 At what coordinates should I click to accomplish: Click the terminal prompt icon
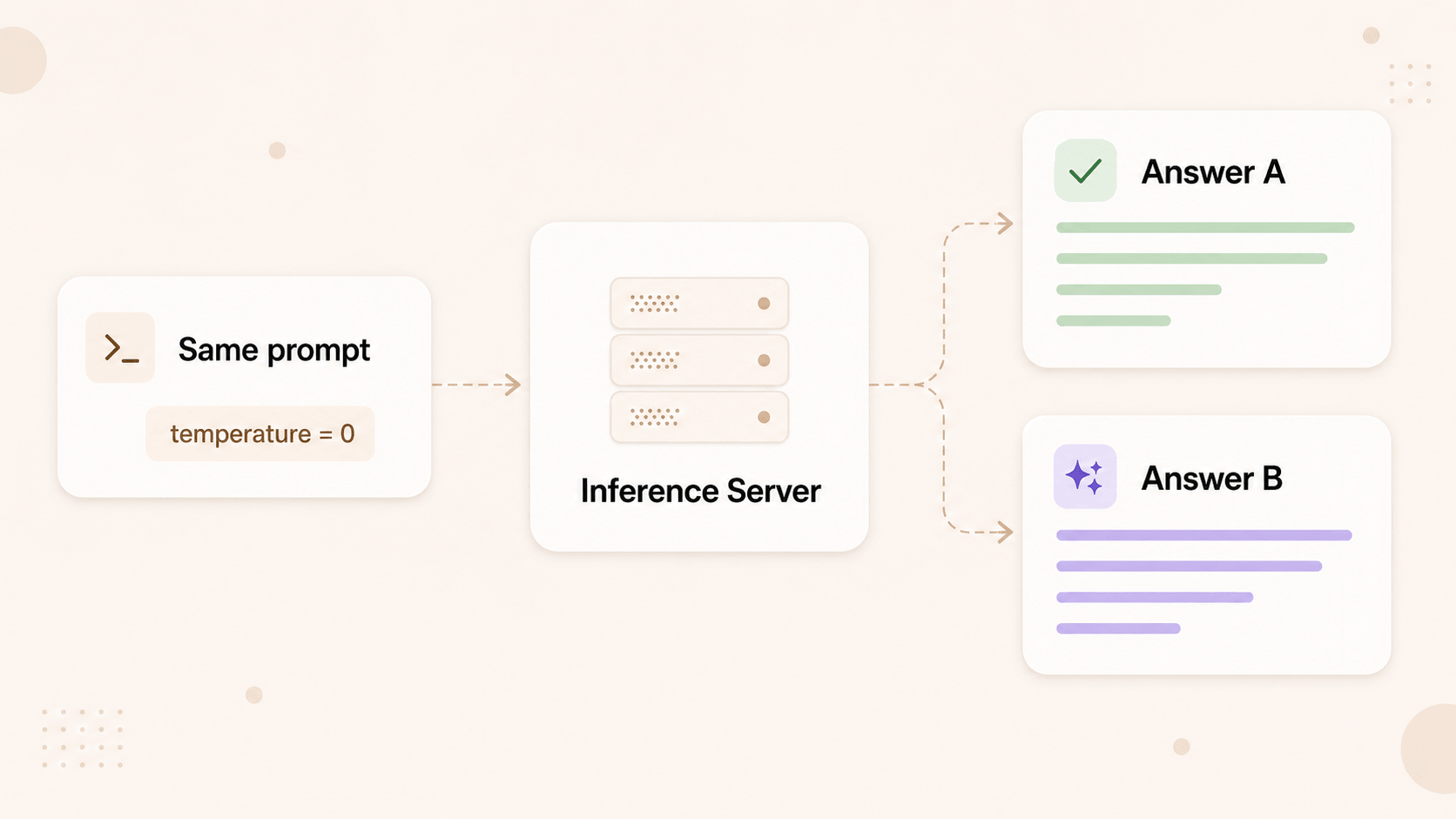120,348
